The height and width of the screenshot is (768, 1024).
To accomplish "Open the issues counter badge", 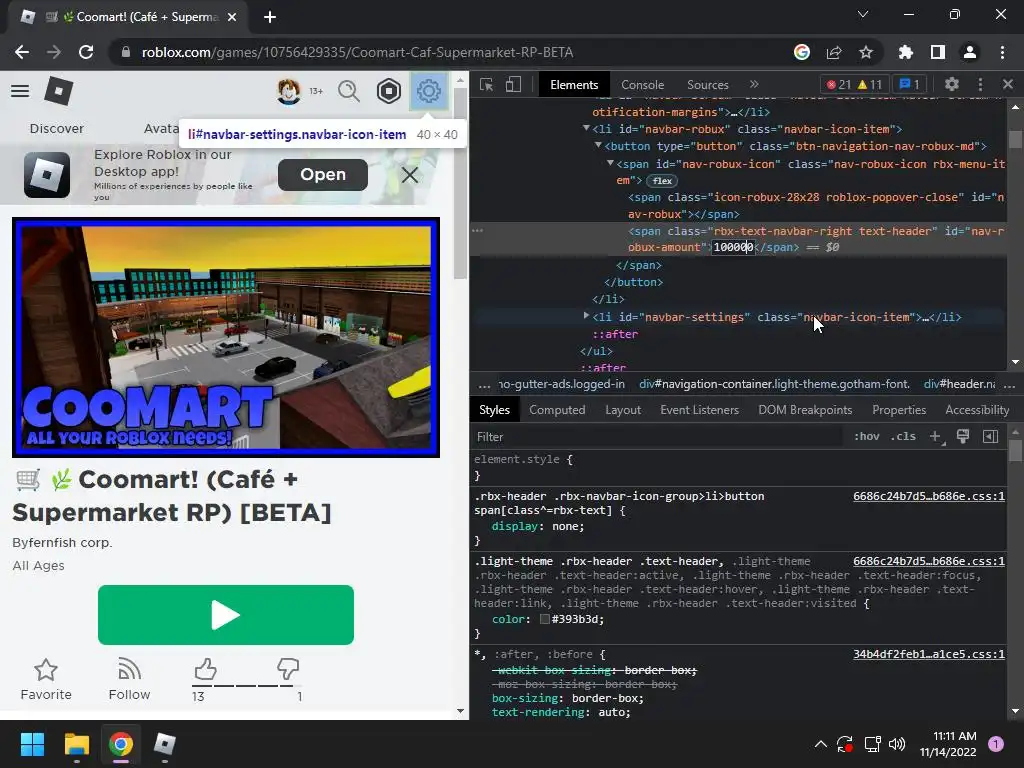I will point(910,84).
